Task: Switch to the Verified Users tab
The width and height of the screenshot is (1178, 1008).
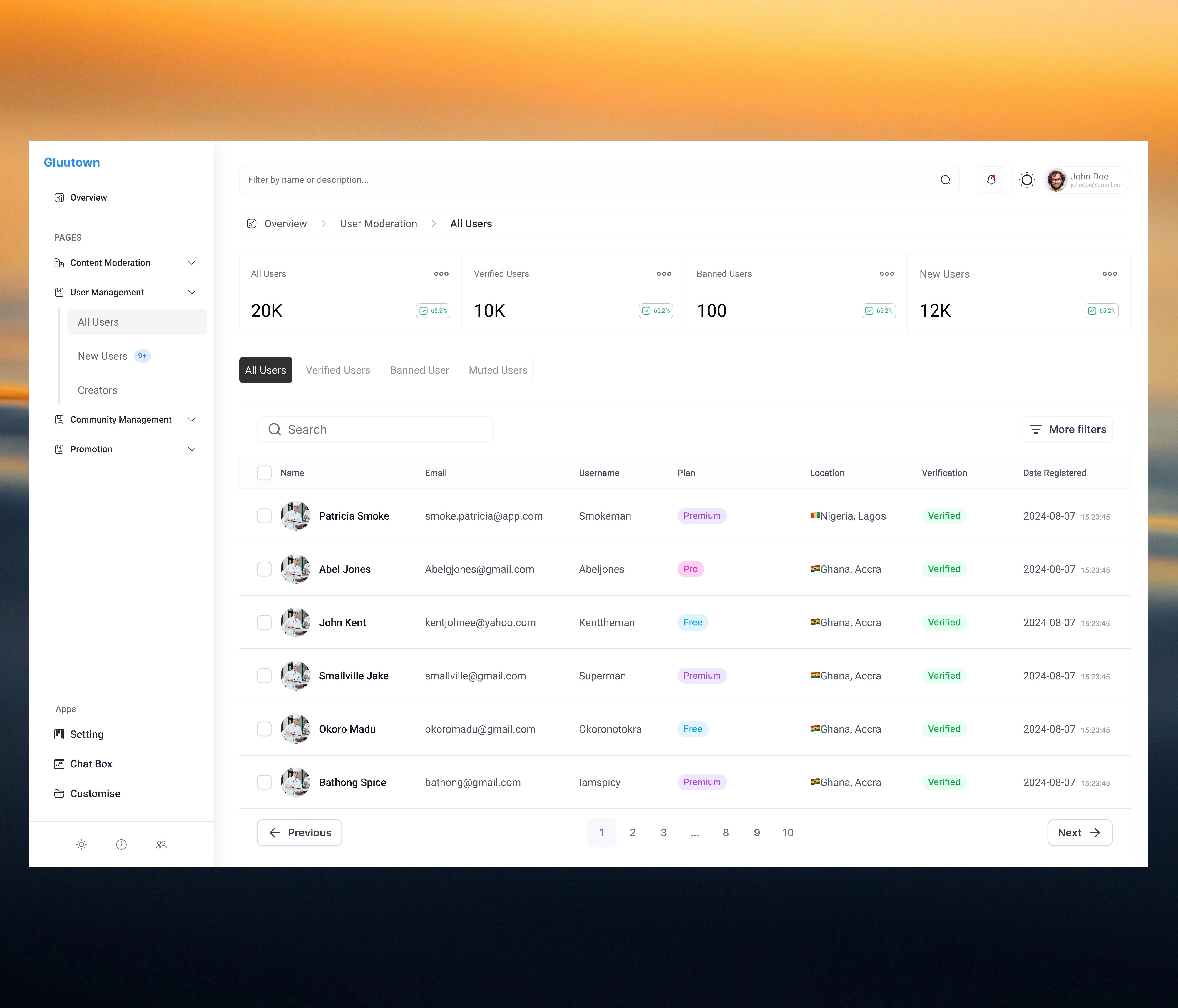Action: 338,370
